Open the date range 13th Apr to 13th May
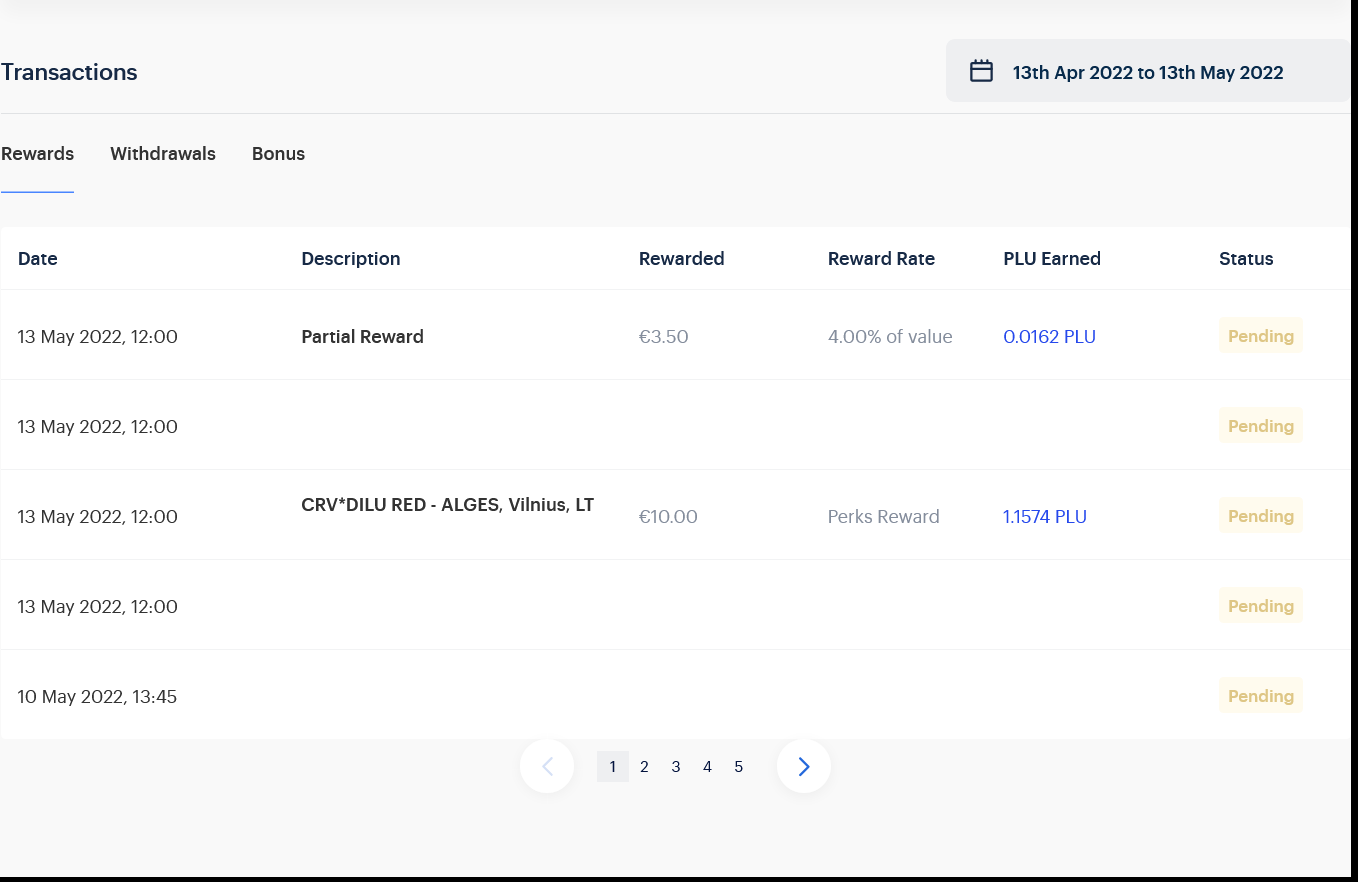1358x882 pixels. pyautogui.click(x=1147, y=72)
